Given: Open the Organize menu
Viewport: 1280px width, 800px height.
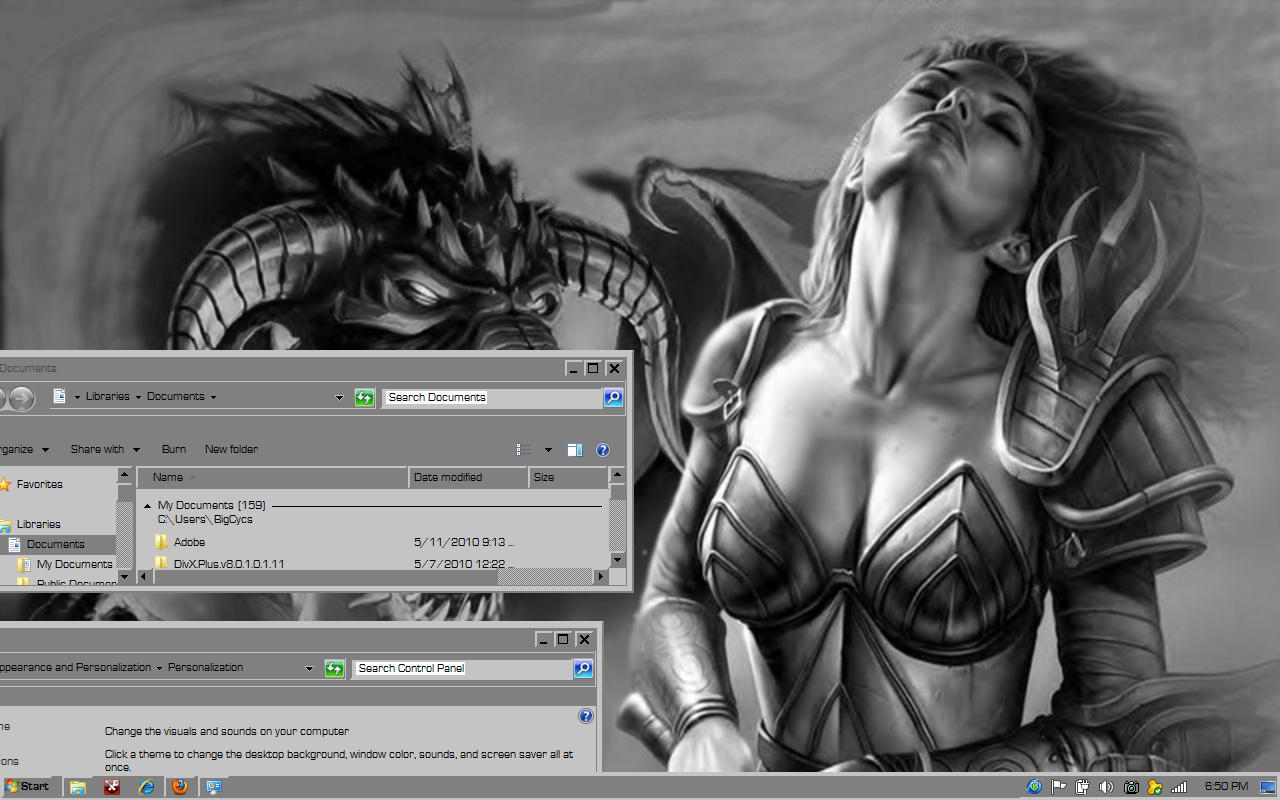Looking at the screenshot, I should click(22, 449).
